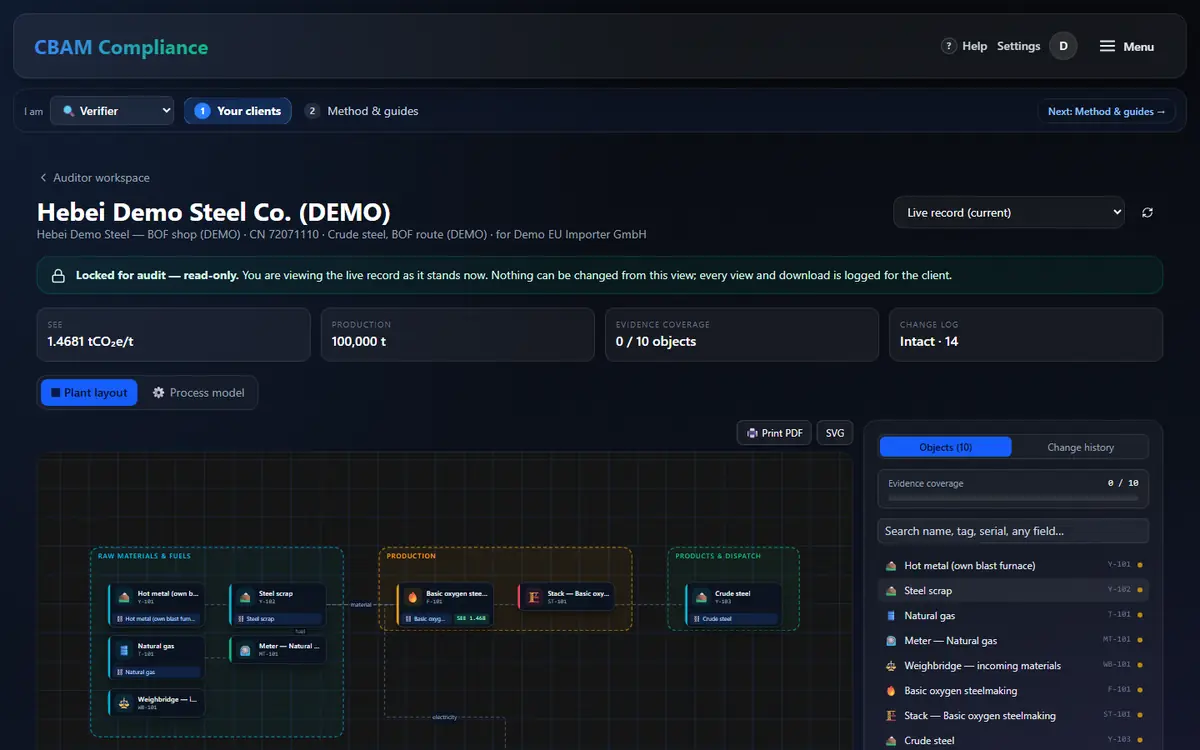Go to Method & guides step tab
The image size is (1200, 750).
click(x=362, y=111)
